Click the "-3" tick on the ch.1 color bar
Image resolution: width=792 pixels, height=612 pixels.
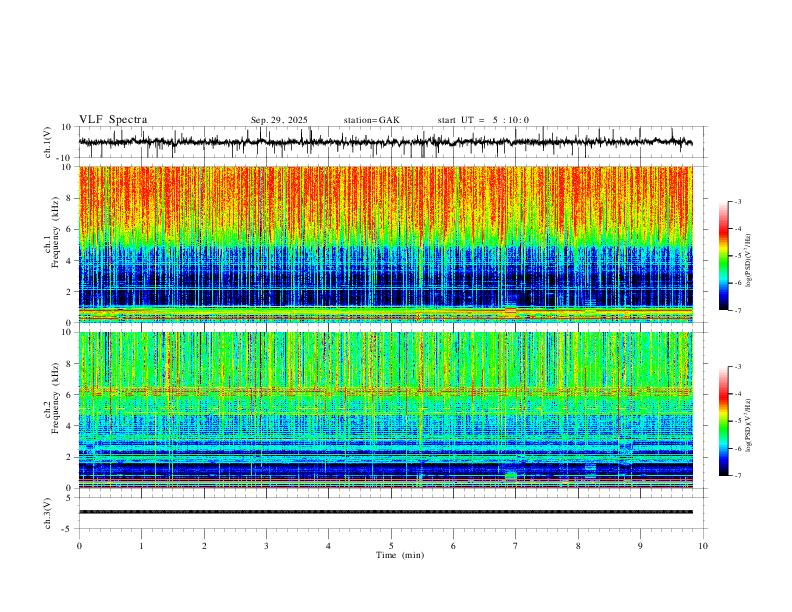[x=738, y=201]
